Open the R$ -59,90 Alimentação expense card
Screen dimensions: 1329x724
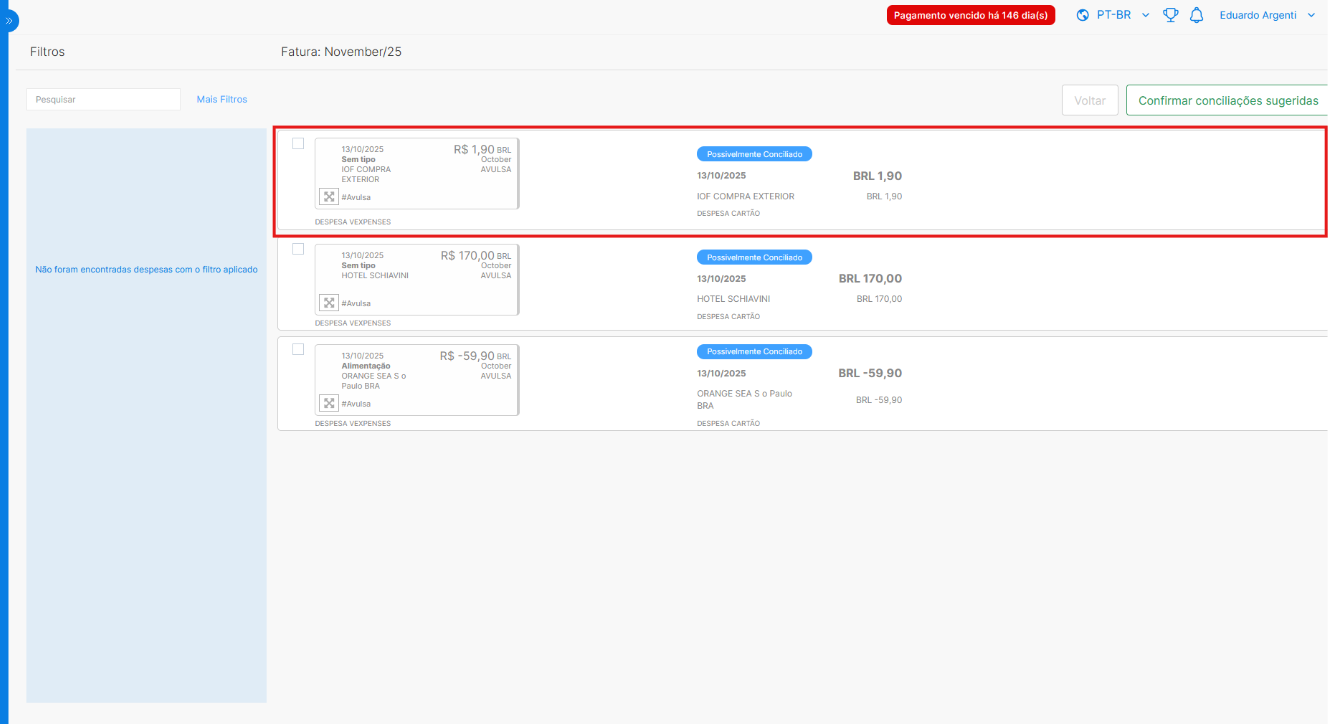(x=417, y=380)
